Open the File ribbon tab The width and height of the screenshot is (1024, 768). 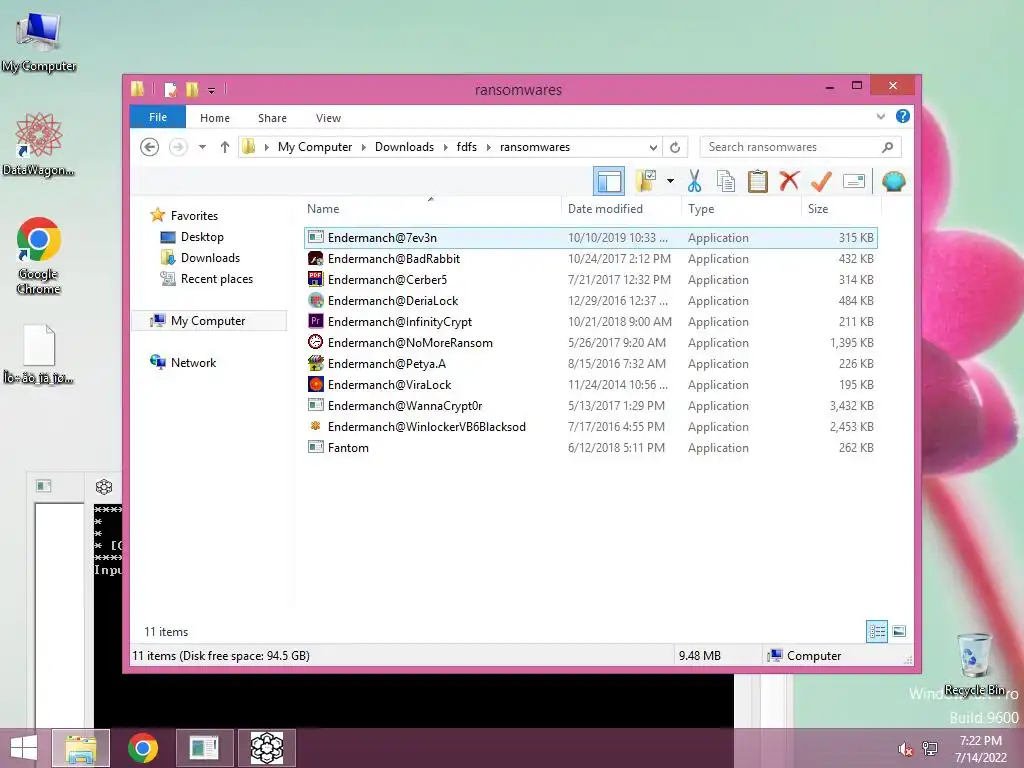coord(157,117)
